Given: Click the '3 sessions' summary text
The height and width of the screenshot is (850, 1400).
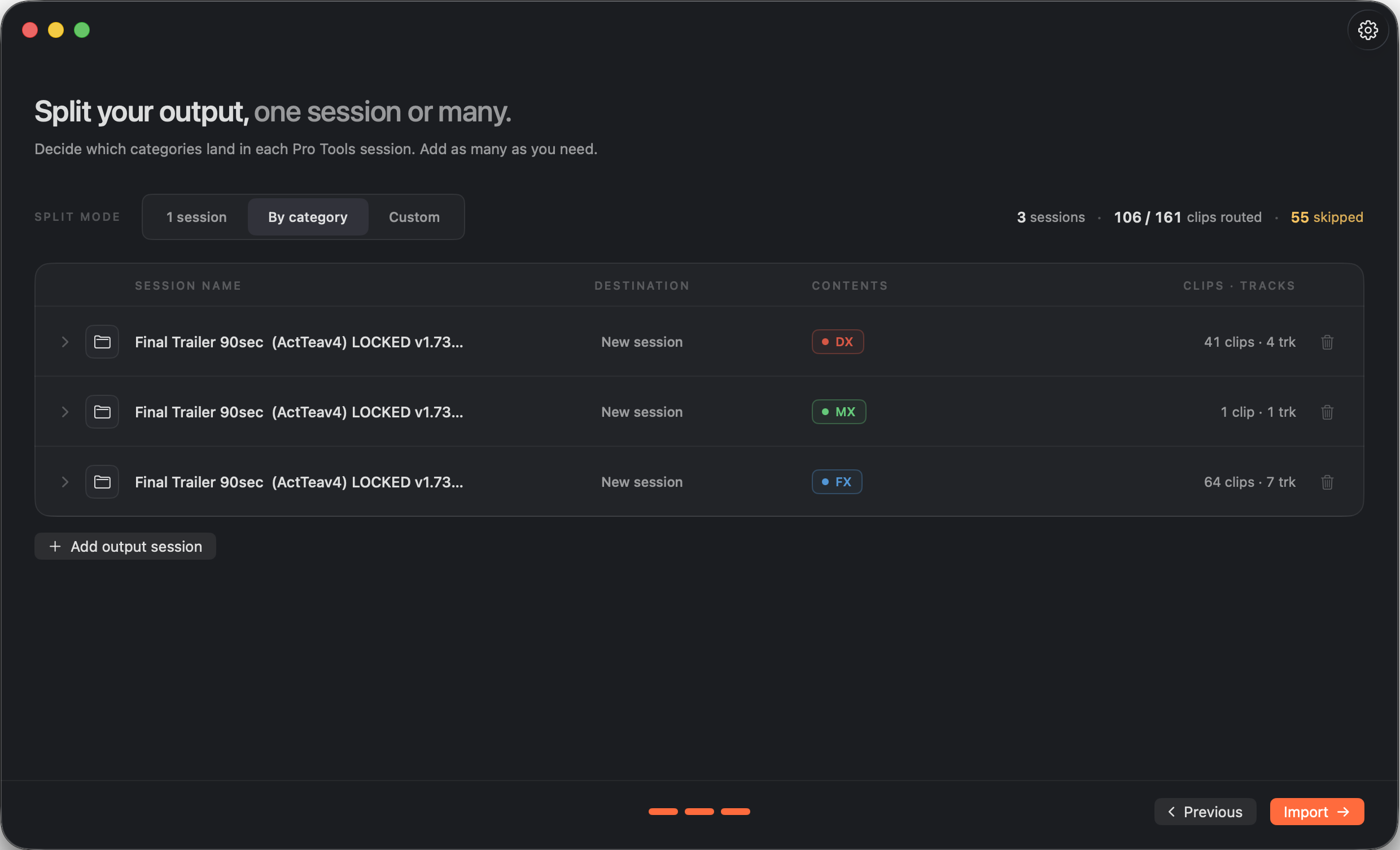Looking at the screenshot, I should coord(1051,217).
